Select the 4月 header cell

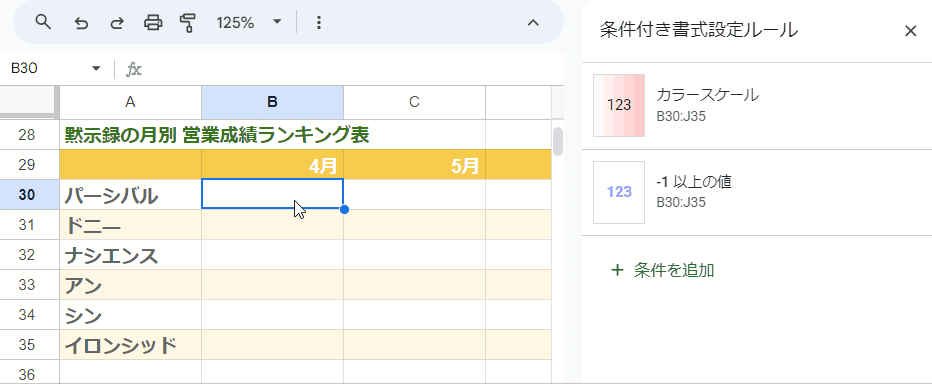click(x=272, y=165)
